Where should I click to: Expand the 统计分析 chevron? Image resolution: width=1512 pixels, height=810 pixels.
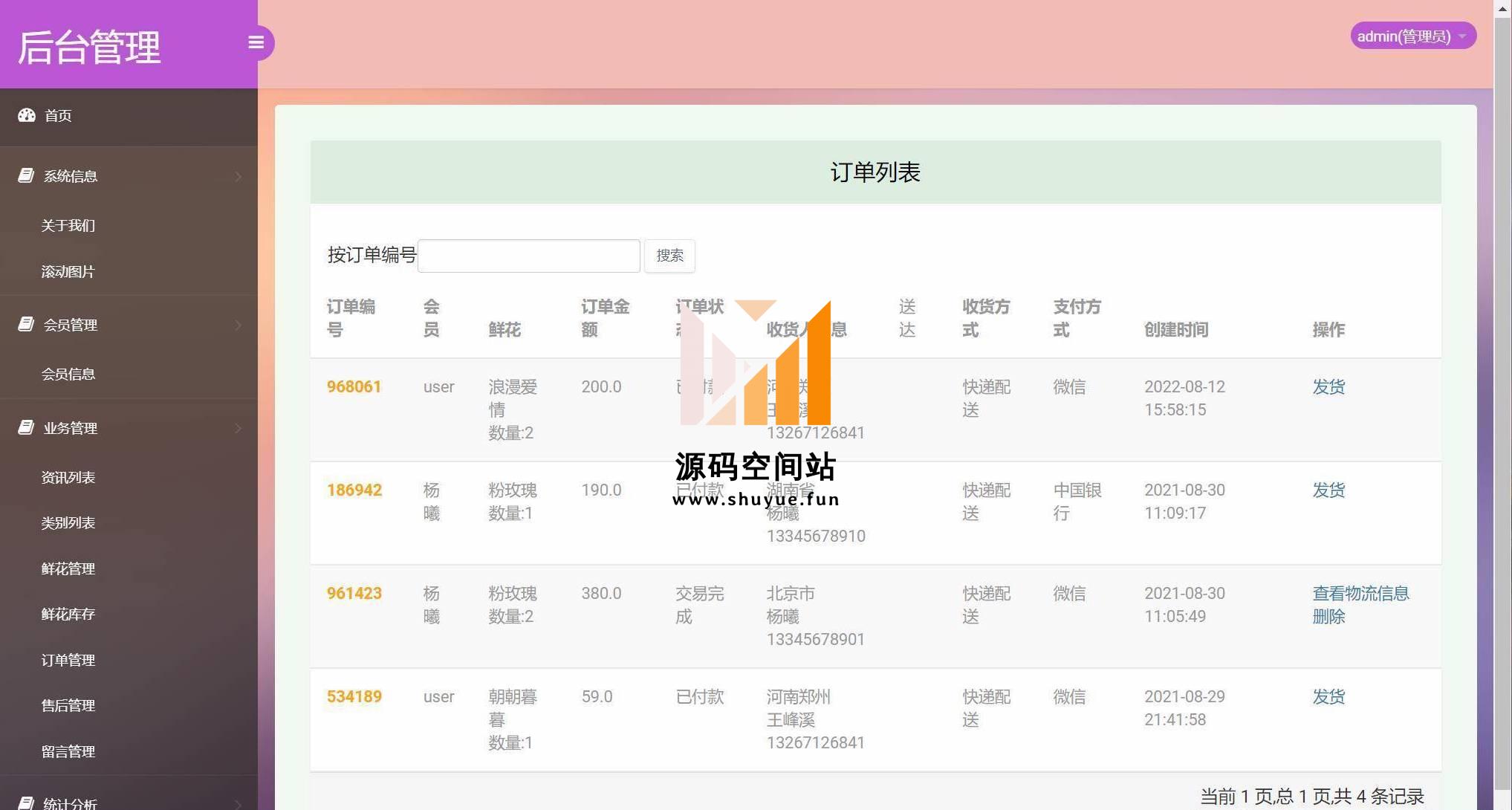(x=239, y=803)
